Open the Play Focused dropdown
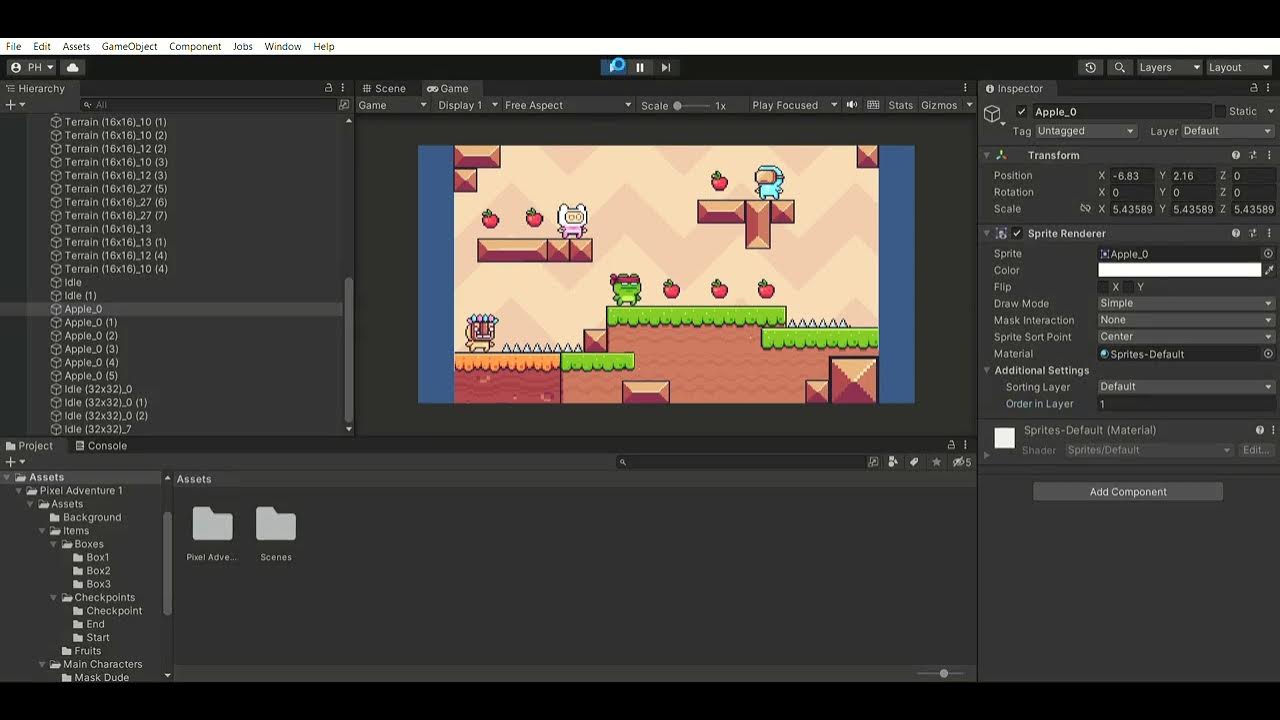The image size is (1280, 720). [x=794, y=105]
